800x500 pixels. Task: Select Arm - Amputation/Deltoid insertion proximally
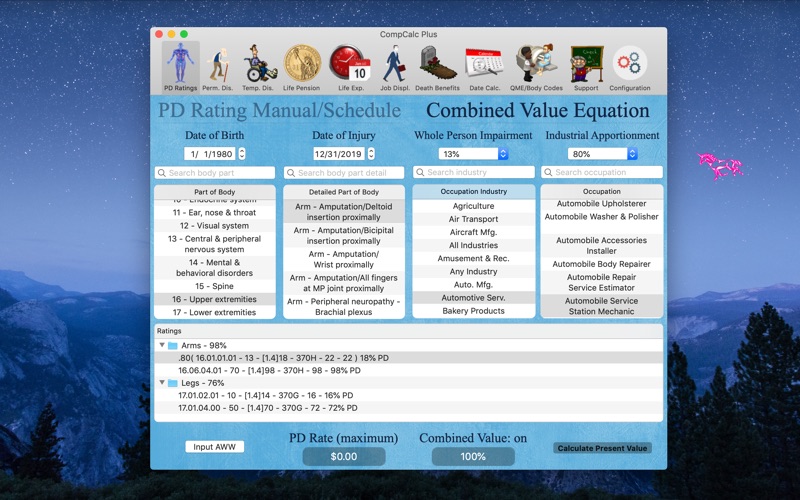coord(344,212)
